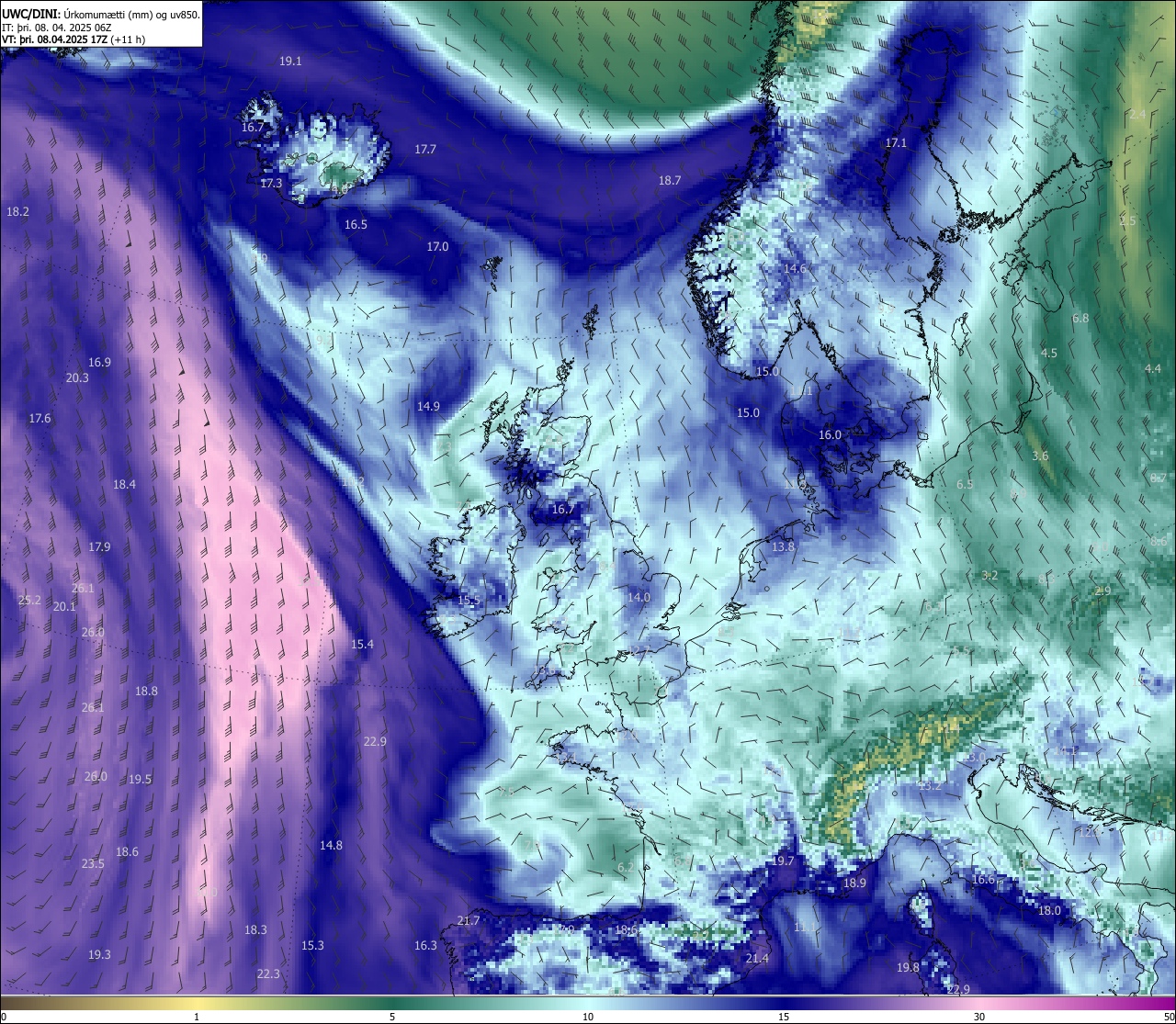Click the 23.5 value at lower left

point(93,864)
